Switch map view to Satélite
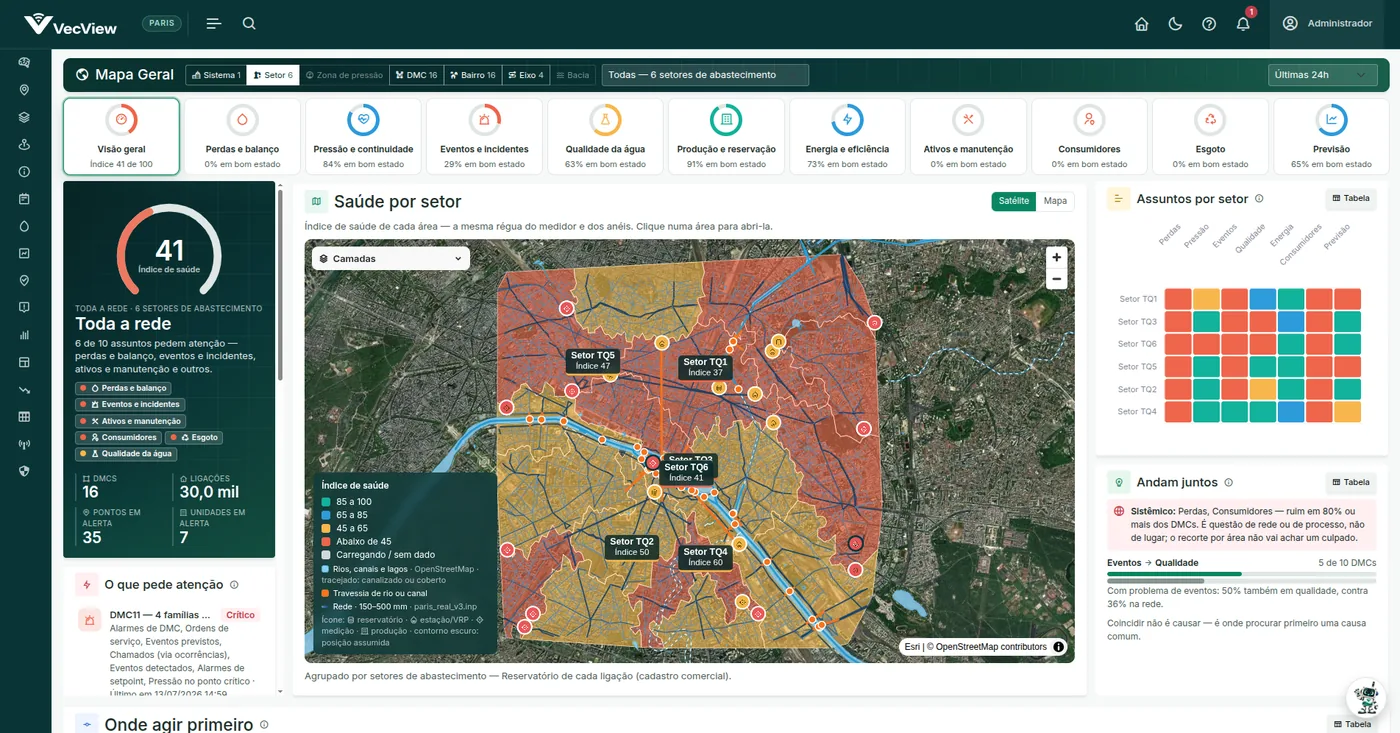Viewport: 1400px width, 733px height. click(x=1014, y=201)
